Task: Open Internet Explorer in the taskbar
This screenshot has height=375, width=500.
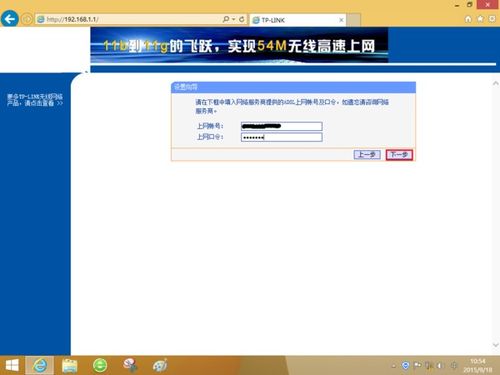Action: point(40,365)
